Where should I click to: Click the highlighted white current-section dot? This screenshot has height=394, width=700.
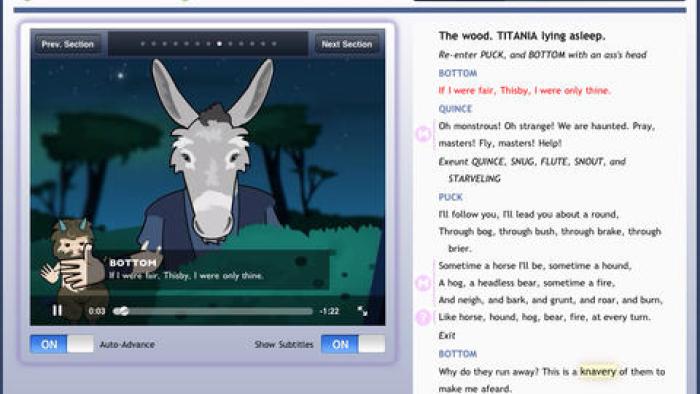coord(219,44)
